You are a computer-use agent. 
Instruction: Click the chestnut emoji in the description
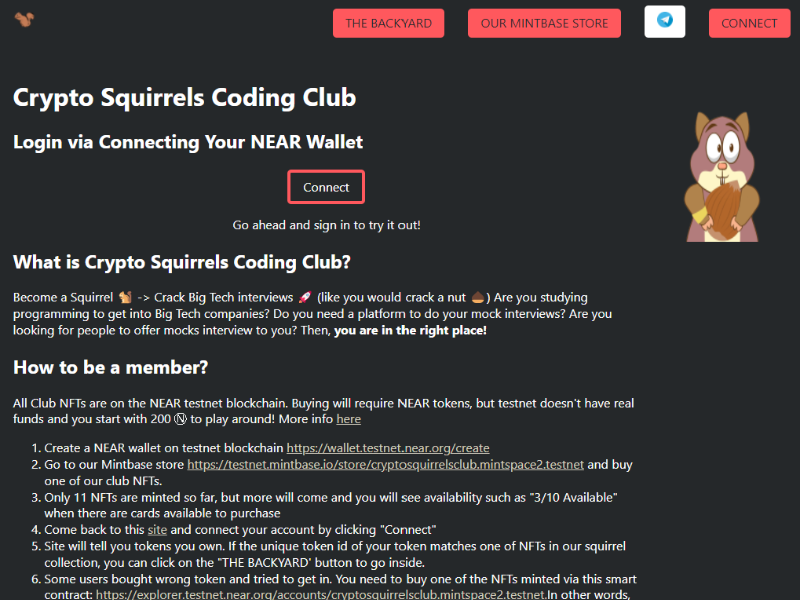pyautogui.click(x=478, y=297)
